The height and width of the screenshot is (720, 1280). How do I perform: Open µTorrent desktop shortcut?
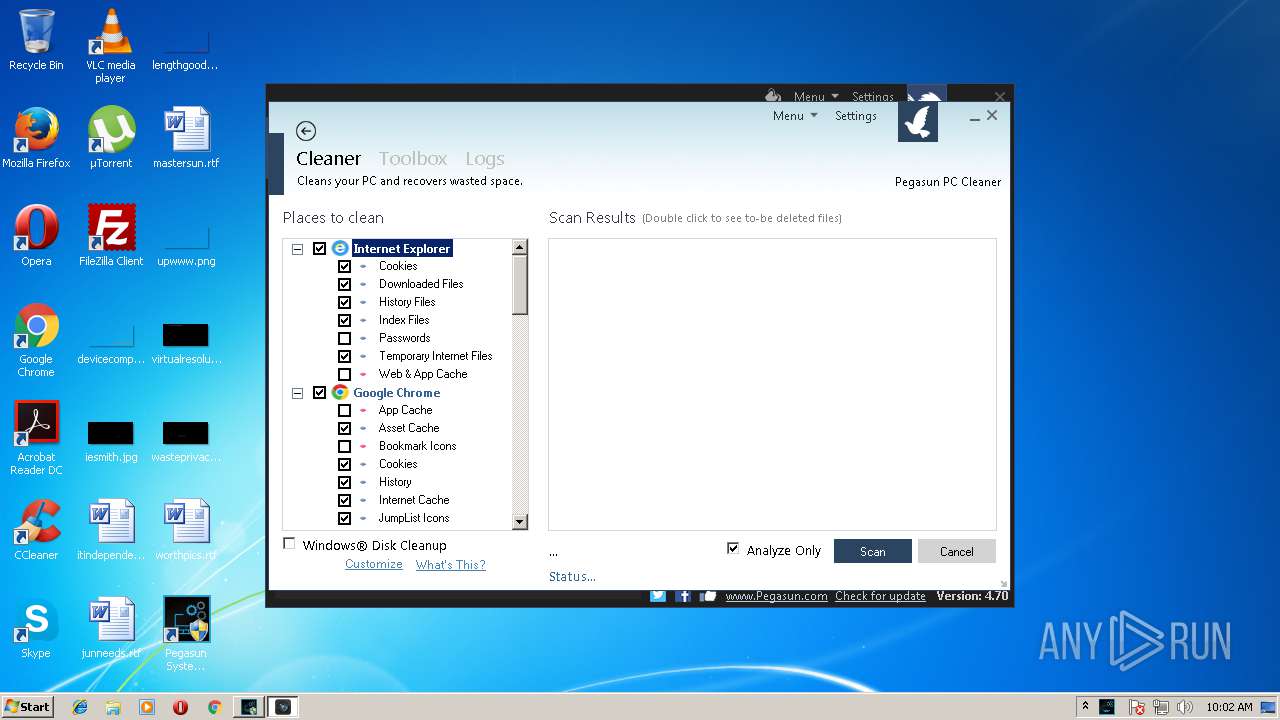(110, 138)
